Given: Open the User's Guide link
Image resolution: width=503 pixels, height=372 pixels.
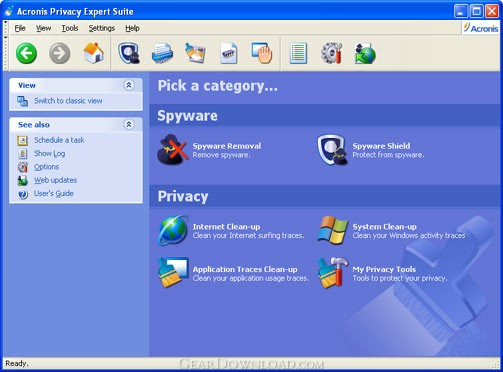Looking at the screenshot, I should pos(54,193).
